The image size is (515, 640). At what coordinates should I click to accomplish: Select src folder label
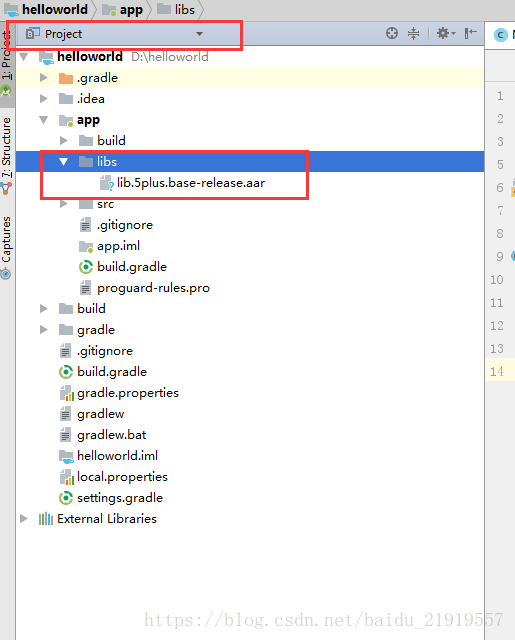[x=106, y=204]
